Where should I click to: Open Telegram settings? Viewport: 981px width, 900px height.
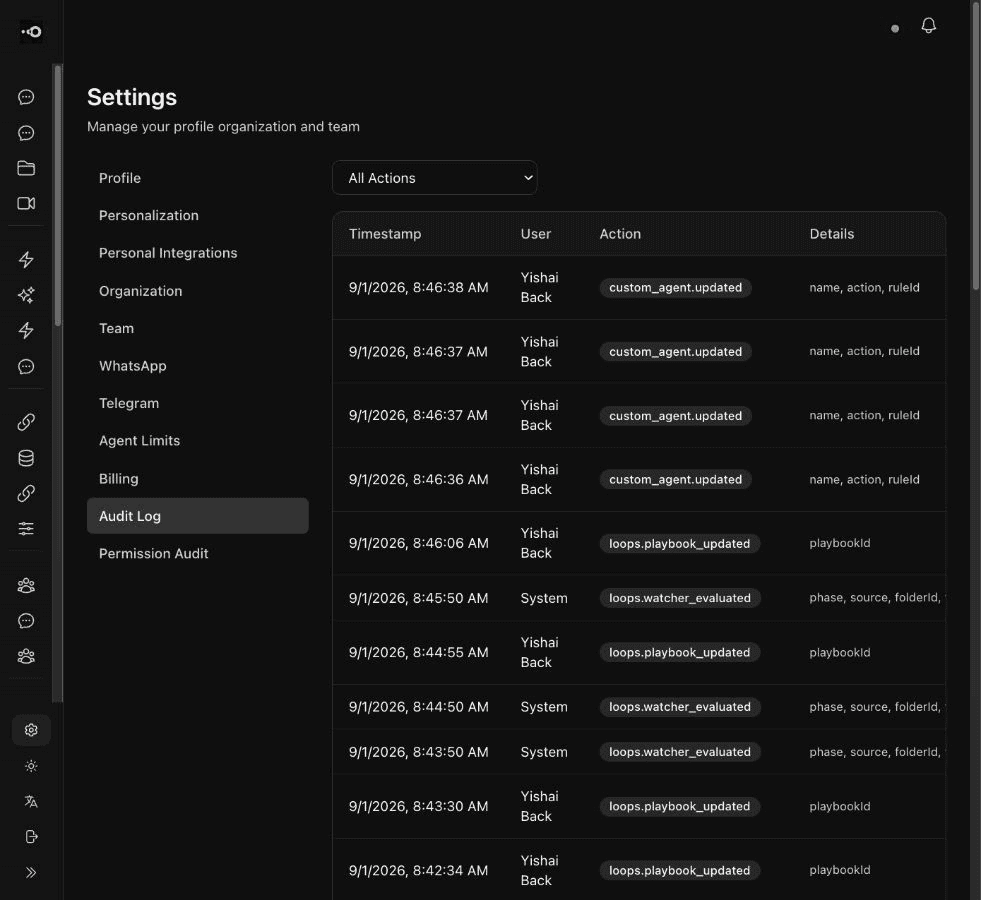pyautogui.click(x=198, y=403)
